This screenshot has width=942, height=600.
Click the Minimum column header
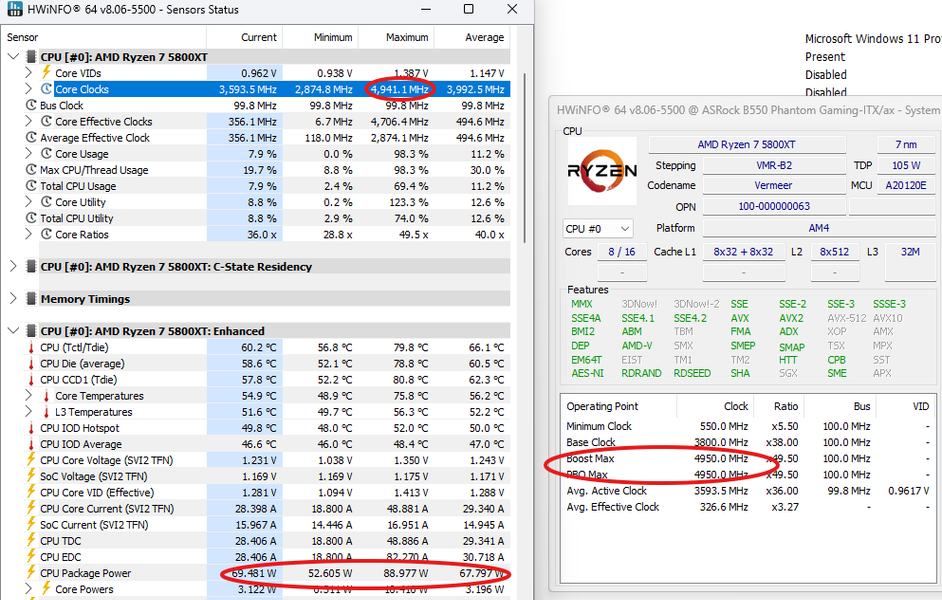point(320,37)
